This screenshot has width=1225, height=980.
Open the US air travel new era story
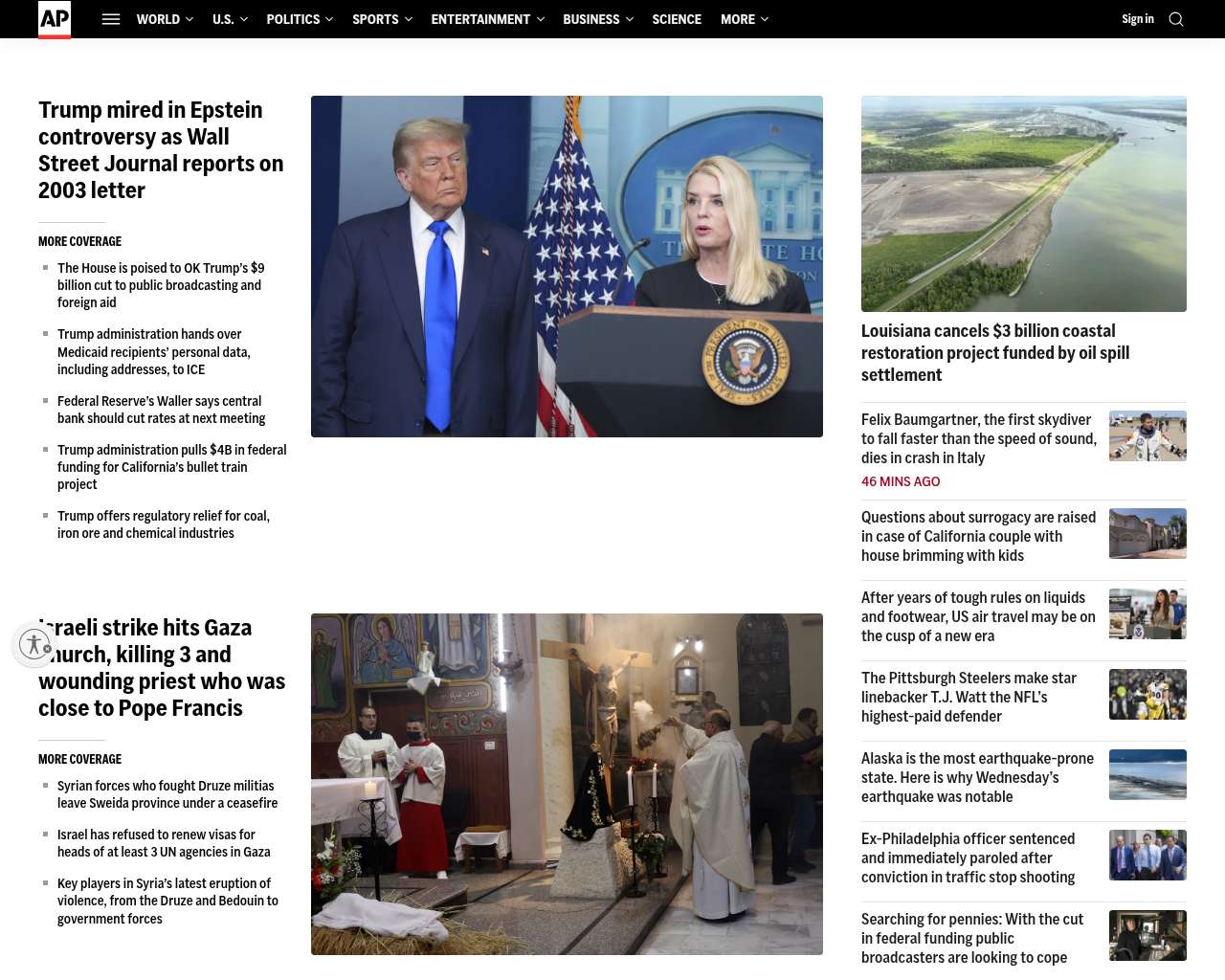pos(979,617)
